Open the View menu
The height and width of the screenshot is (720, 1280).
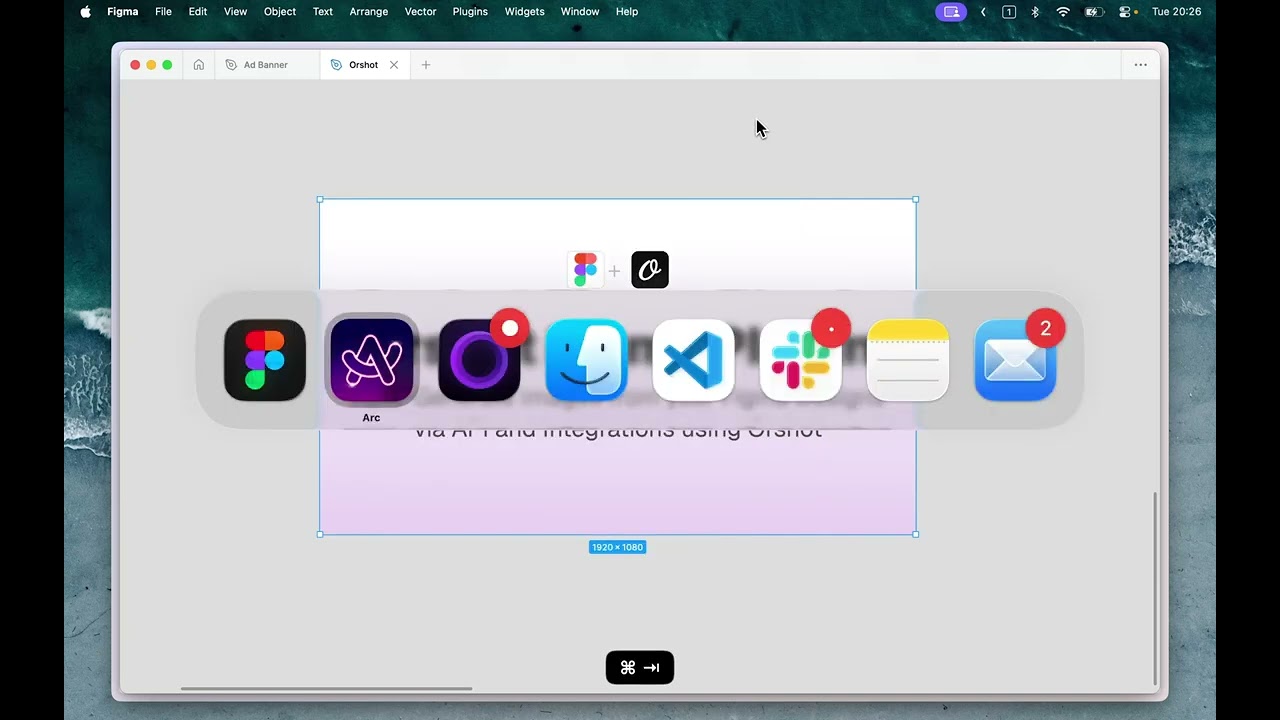[235, 12]
